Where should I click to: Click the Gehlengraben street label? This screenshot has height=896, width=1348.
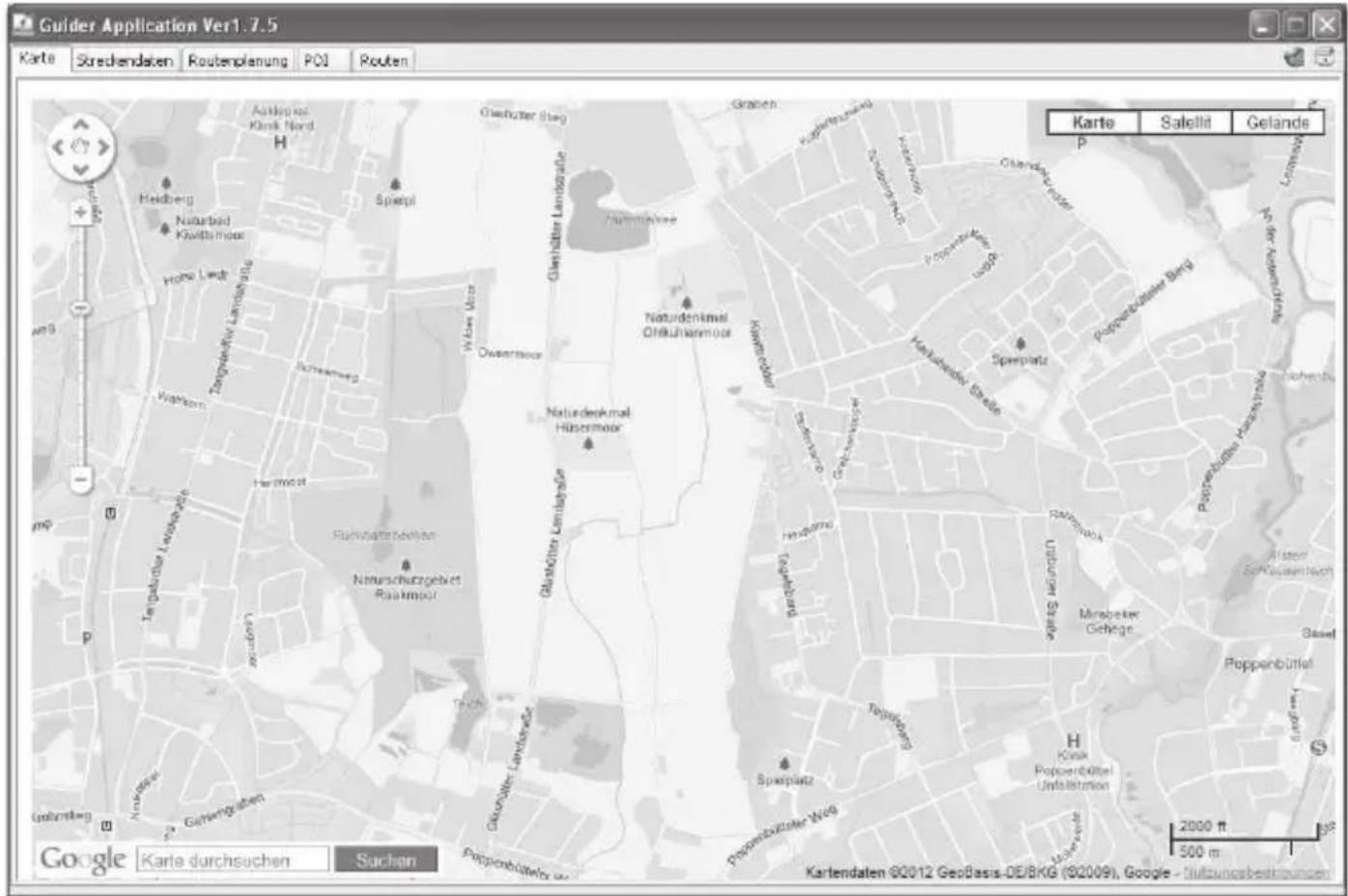[223, 810]
